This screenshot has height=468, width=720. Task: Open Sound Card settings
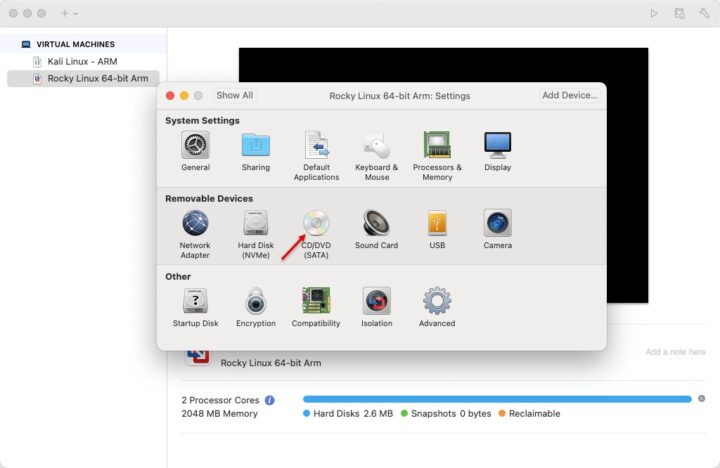pyautogui.click(x=377, y=230)
